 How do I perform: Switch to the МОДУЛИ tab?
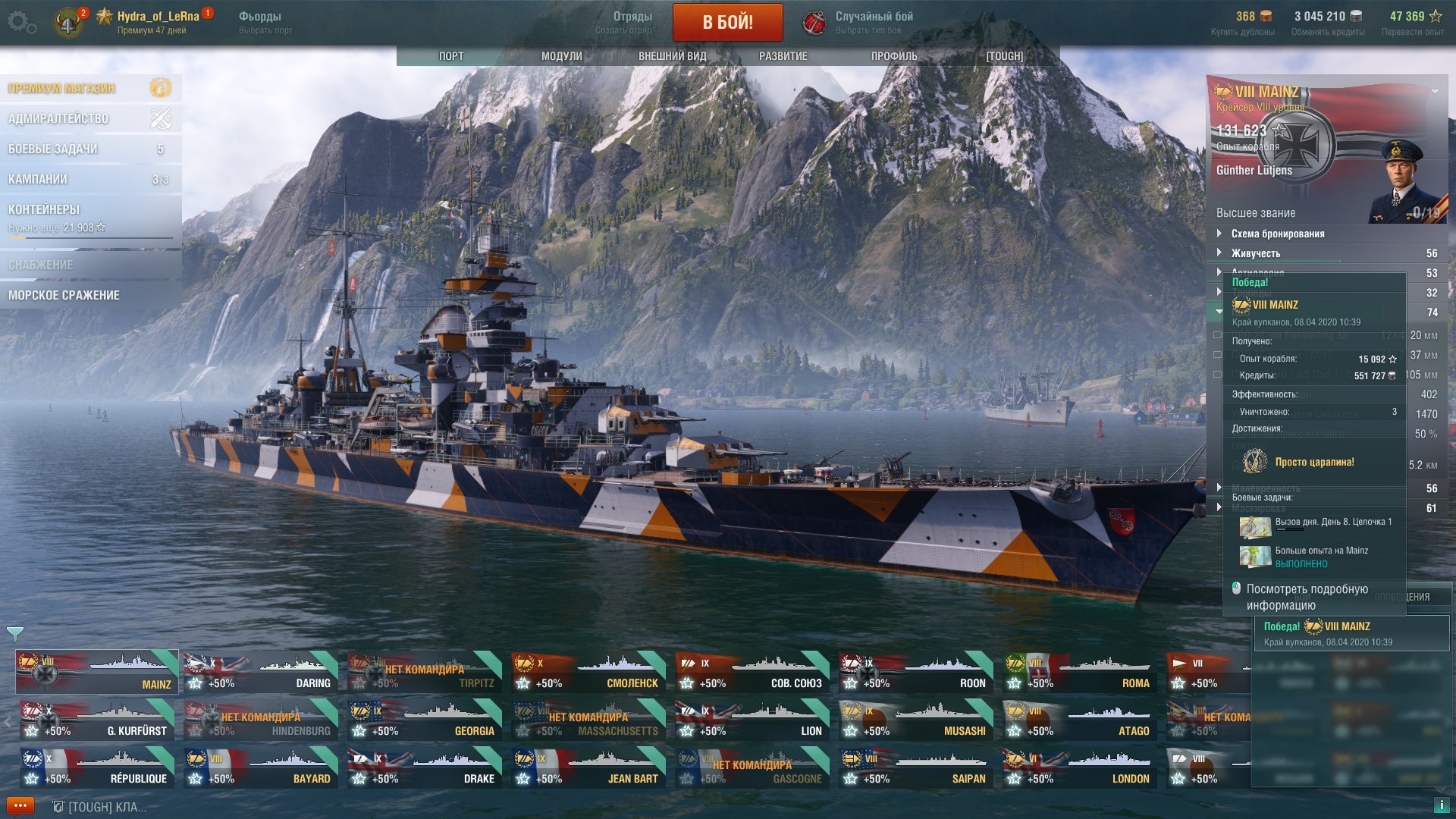[562, 56]
